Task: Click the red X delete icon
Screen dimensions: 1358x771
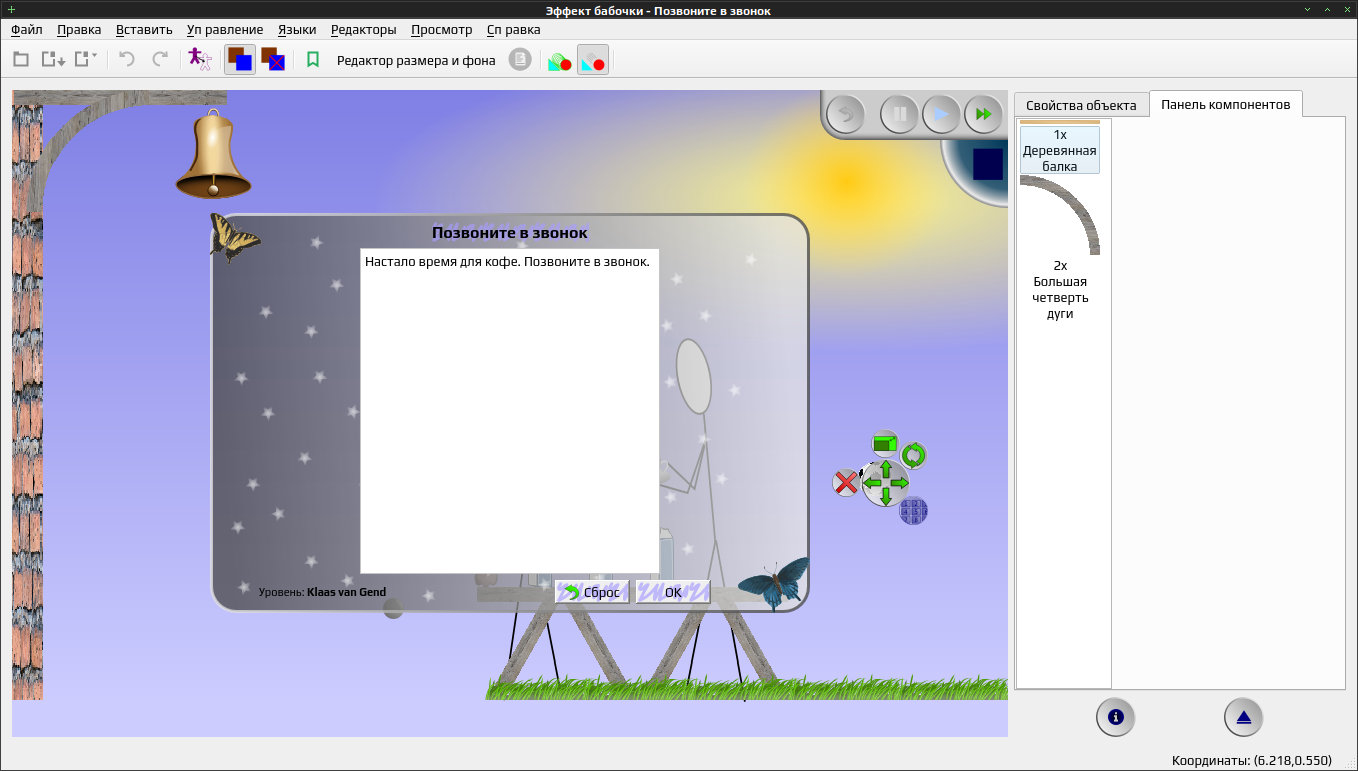Action: click(846, 483)
